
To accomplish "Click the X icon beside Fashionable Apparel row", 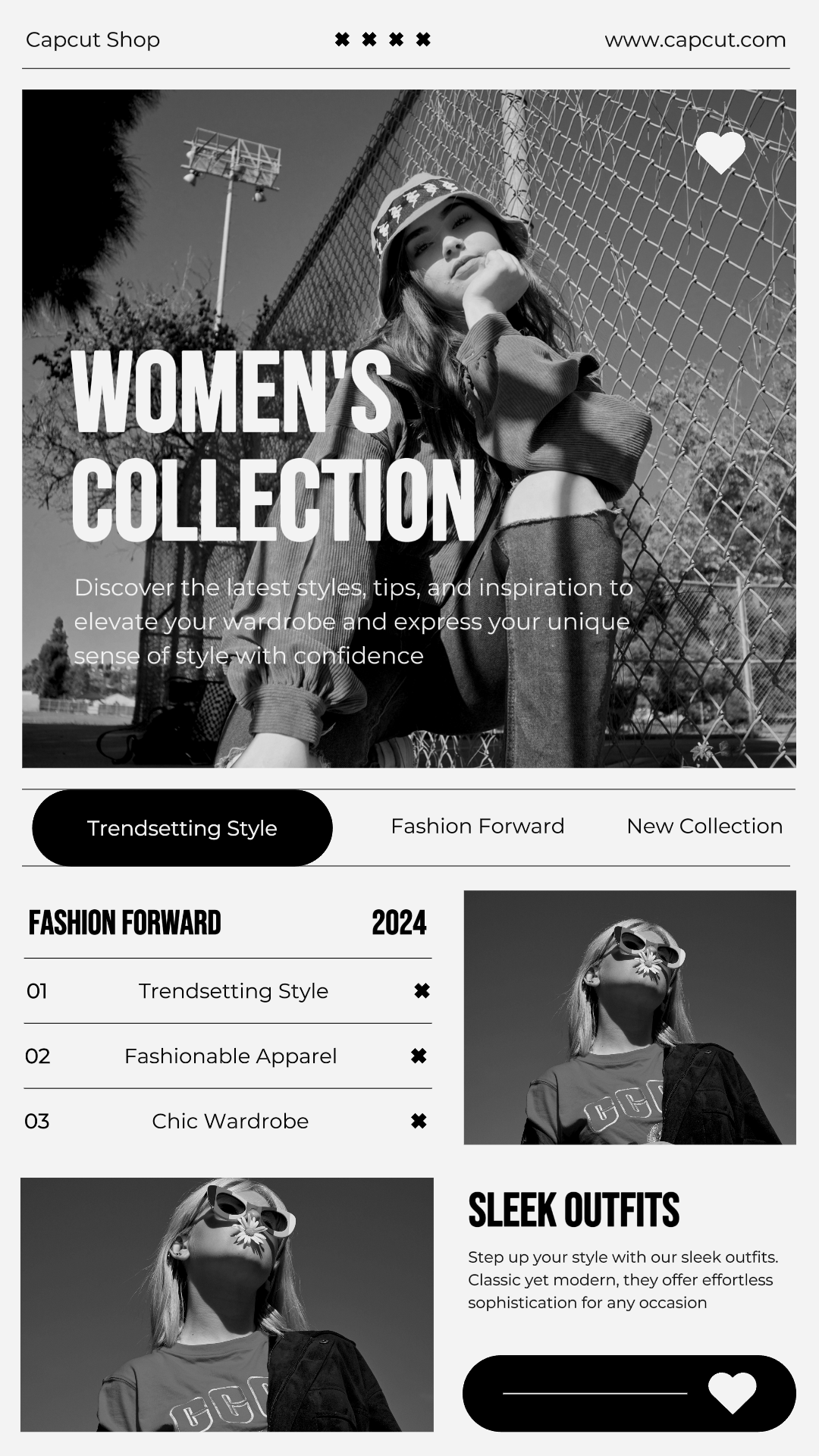I will coord(419,1056).
